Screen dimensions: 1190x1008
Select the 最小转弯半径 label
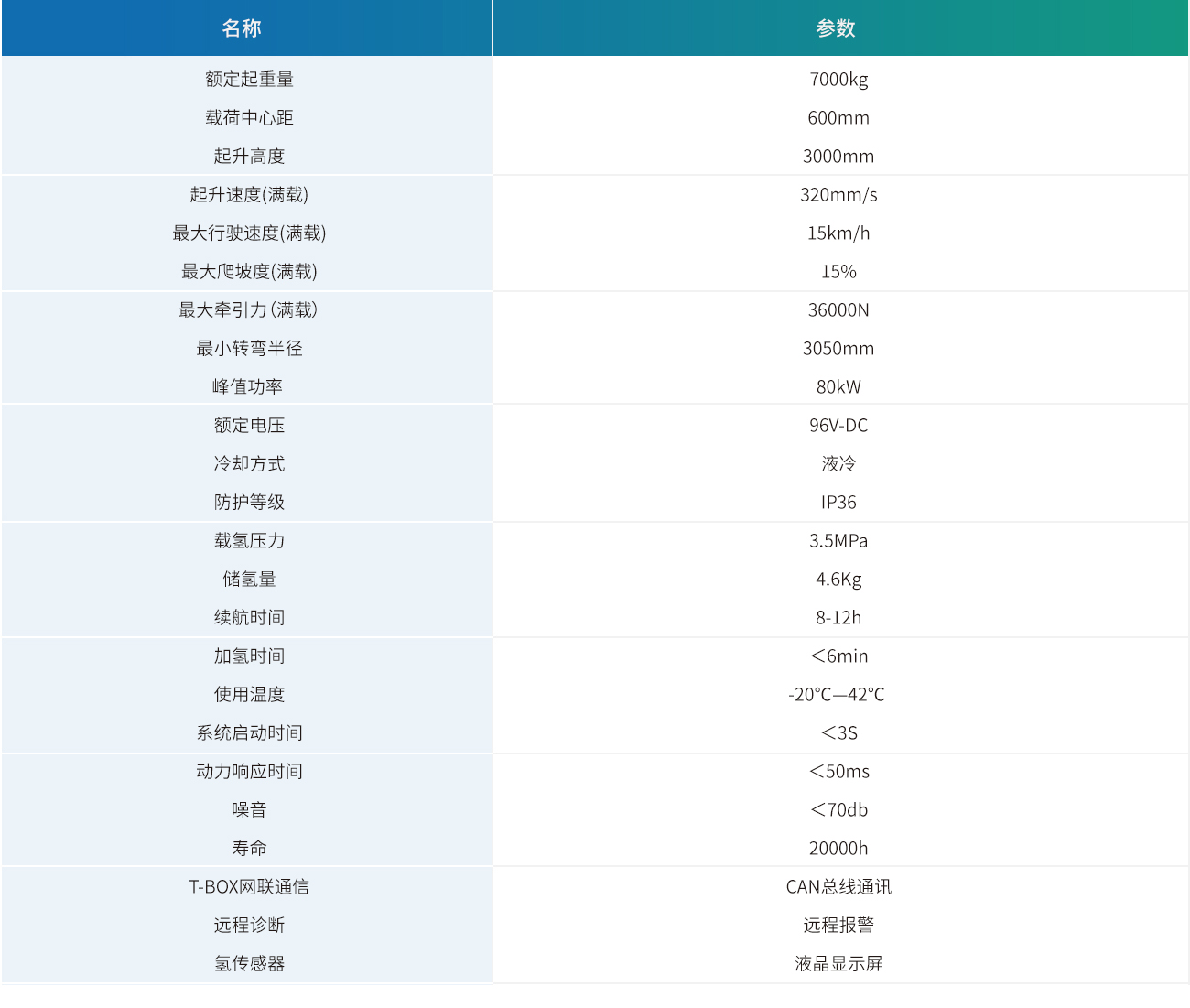coord(249,349)
